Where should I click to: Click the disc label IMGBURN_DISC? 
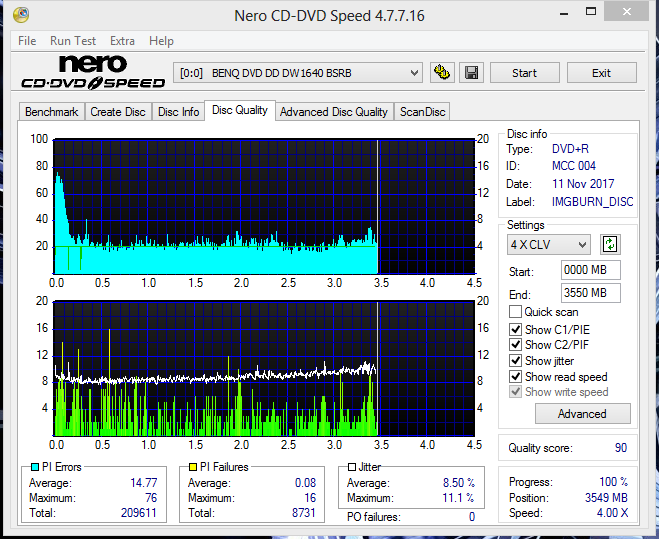pyautogui.click(x=593, y=202)
